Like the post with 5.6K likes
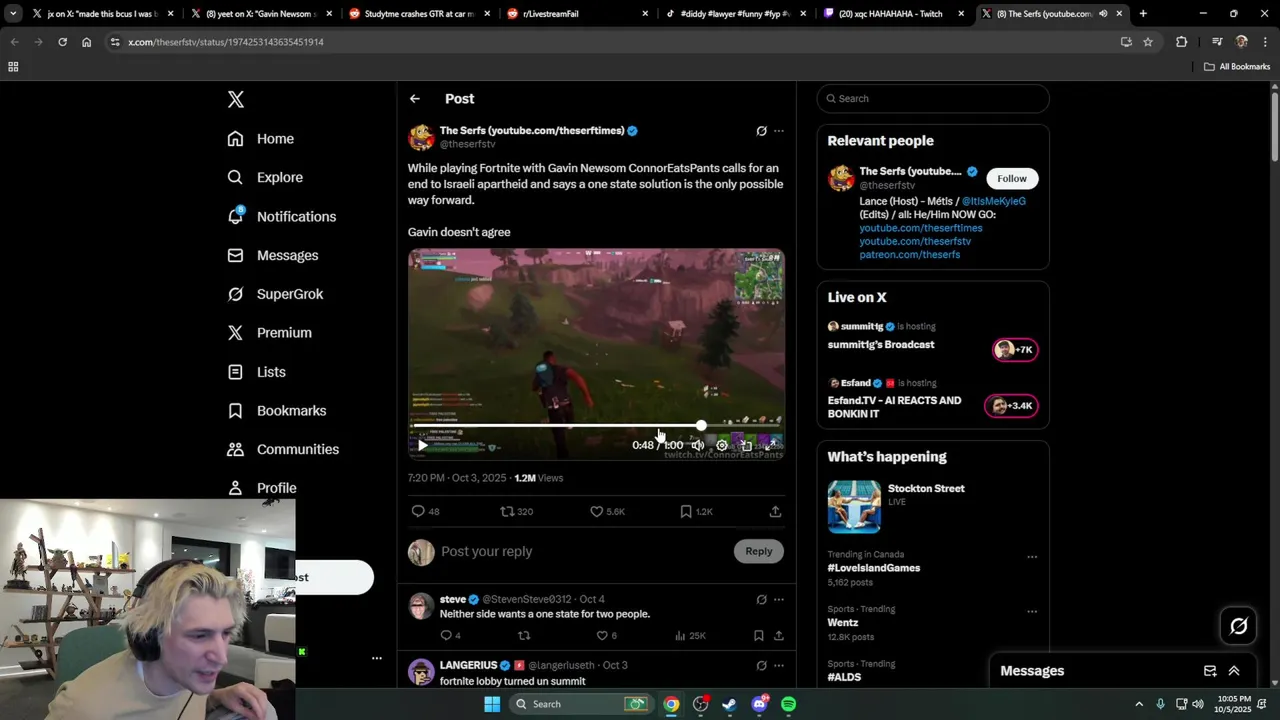This screenshot has width=1280, height=720. tap(596, 511)
